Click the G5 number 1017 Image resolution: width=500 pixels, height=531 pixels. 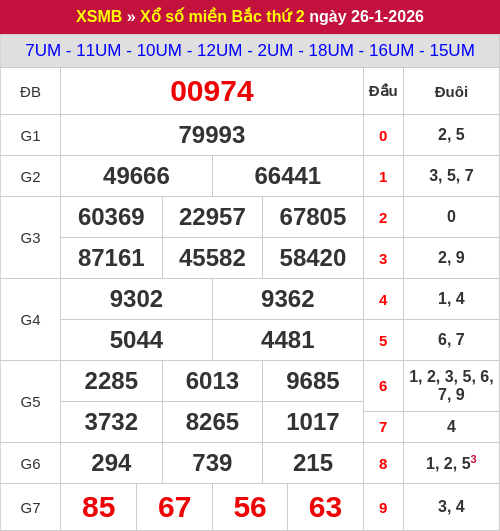tap(313, 422)
